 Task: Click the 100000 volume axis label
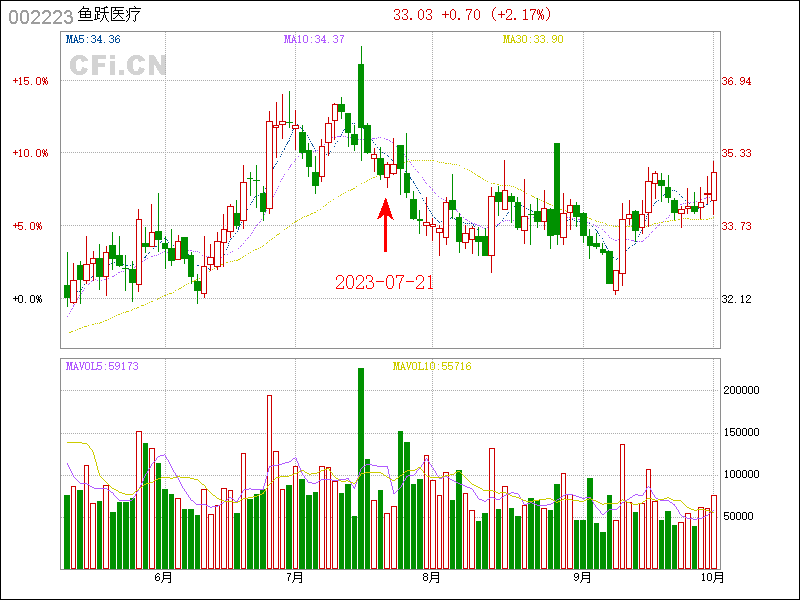pyautogui.click(x=741, y=474)
